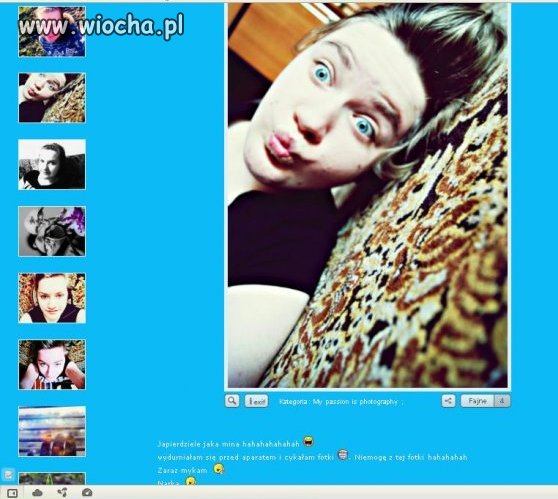This screenshot has height=499, width=558.
Task: Select the second thumbnail with rug background
Action: 52,98
